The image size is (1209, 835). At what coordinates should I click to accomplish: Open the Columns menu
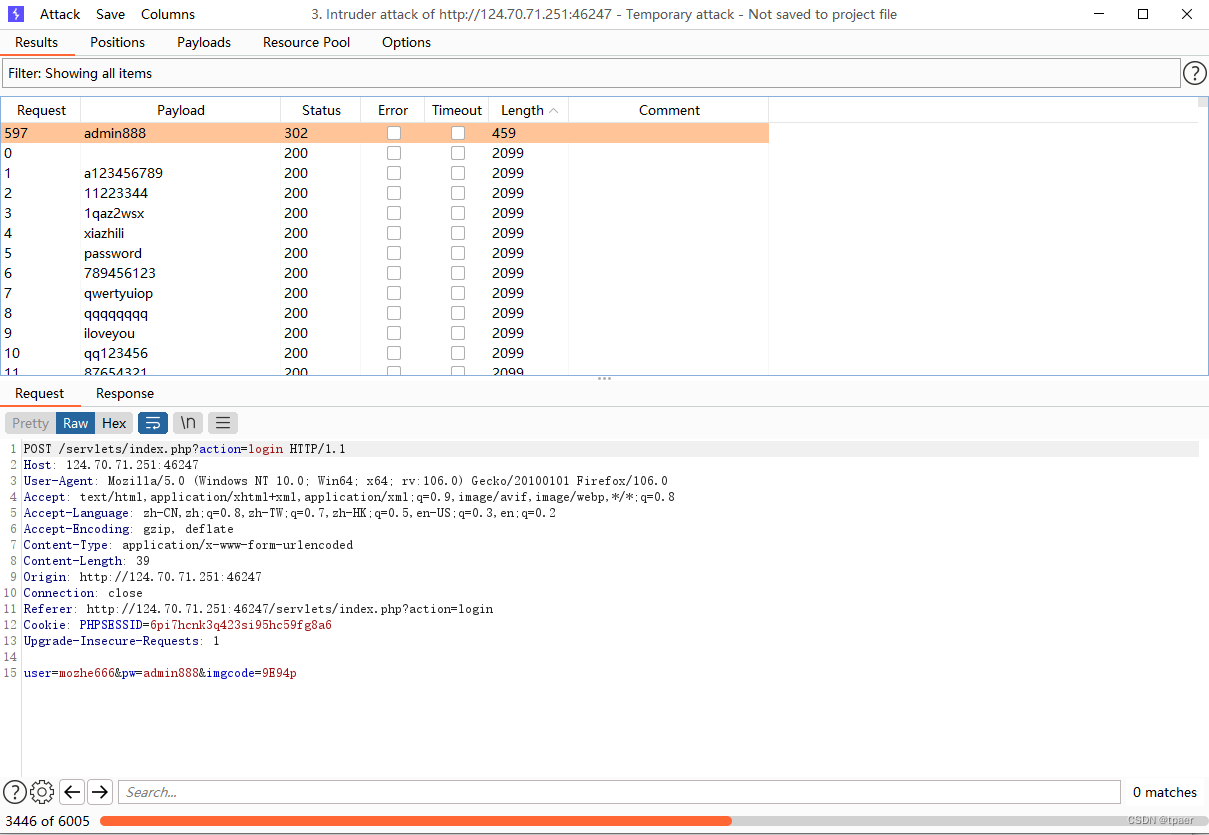pyautogui.click(x=168, y=14)
